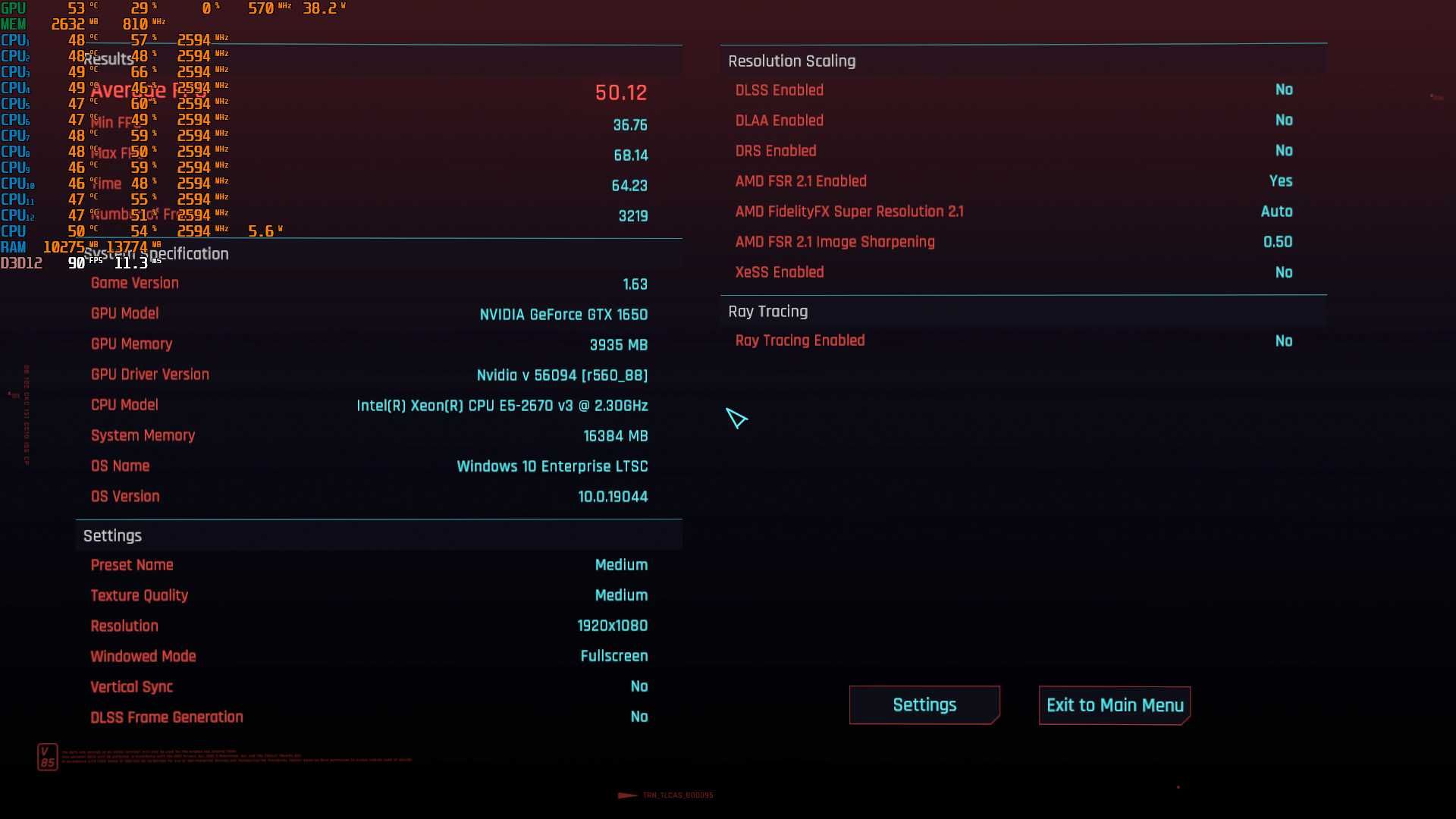Image resolution: width=1456 pixels, height=819 pixels.
Task: Click the Average FPS value 50.12
Action: tap(621, 93)
